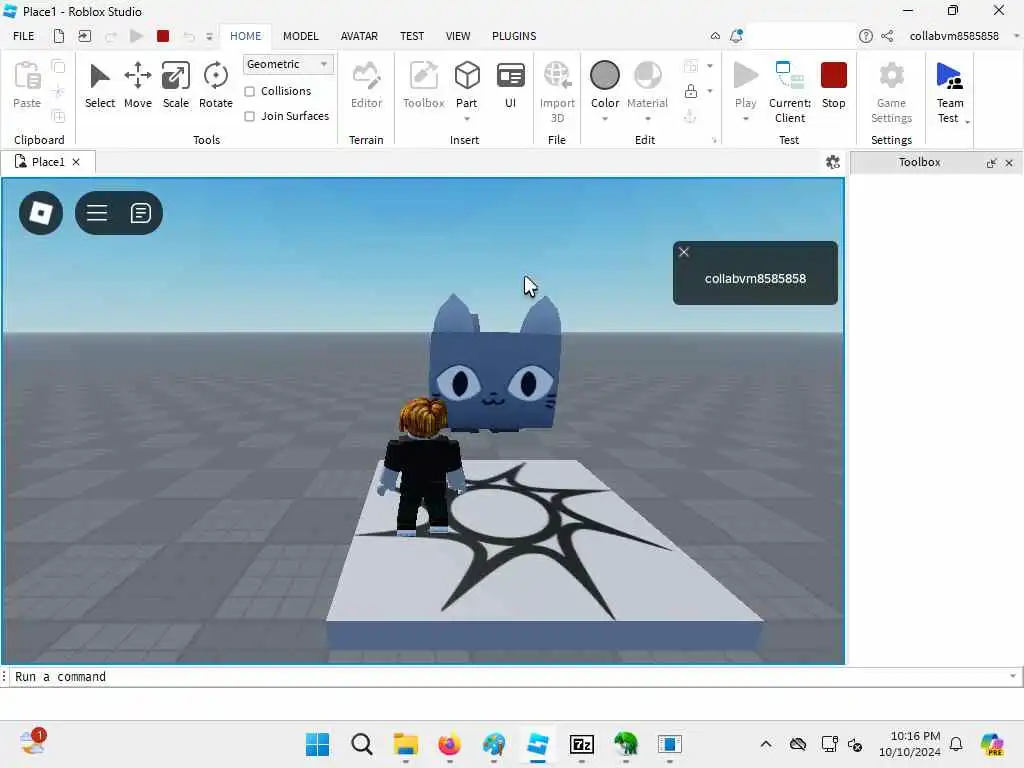
Task: Expand the Color dropdown arrow
Action: (x=605, y=120)
